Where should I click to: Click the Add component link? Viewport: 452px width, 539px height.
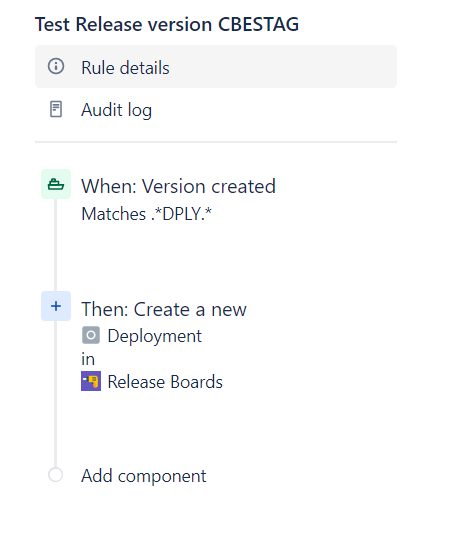click(143, 476)
